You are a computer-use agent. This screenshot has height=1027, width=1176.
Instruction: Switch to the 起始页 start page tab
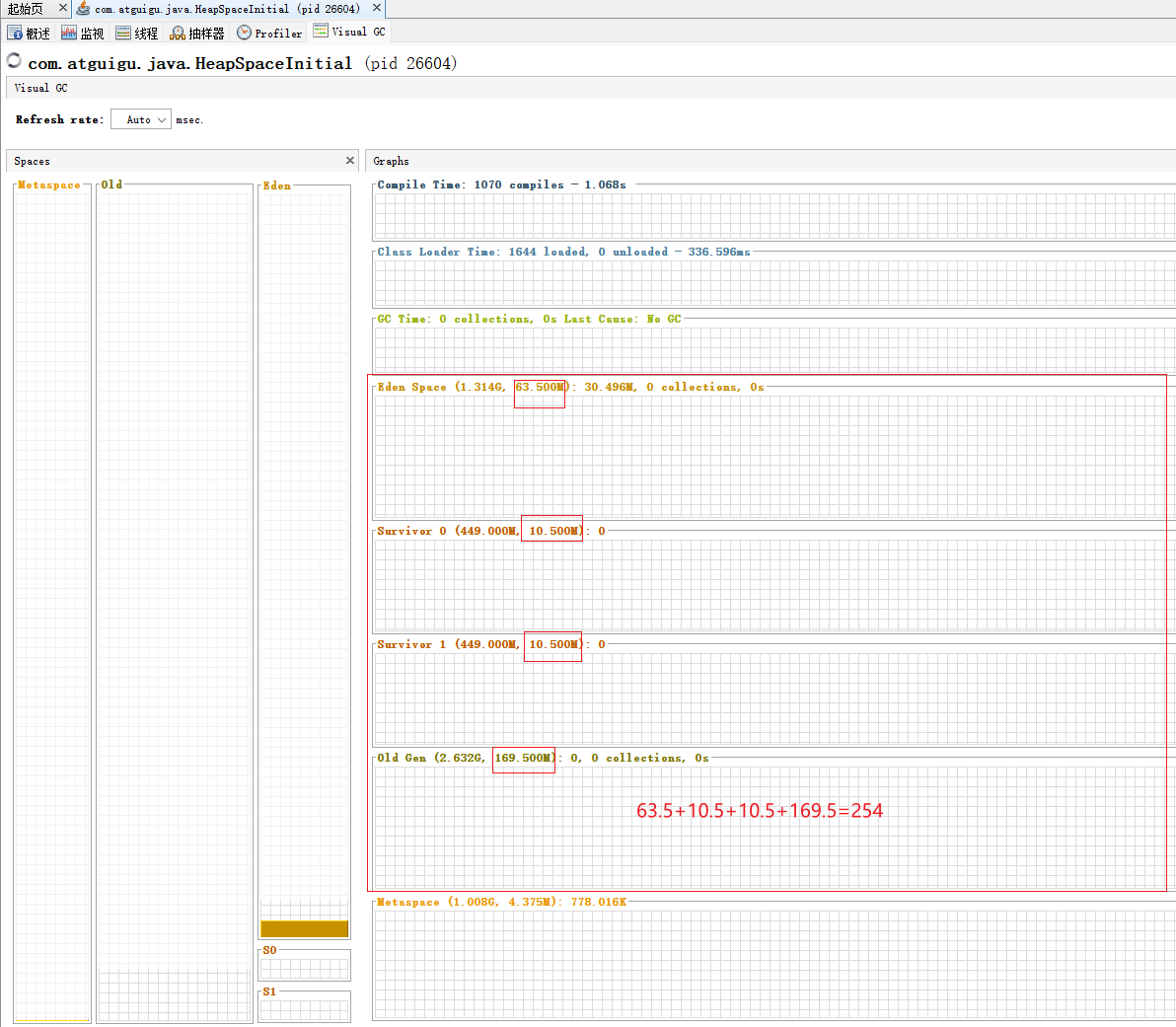[26, 9]
